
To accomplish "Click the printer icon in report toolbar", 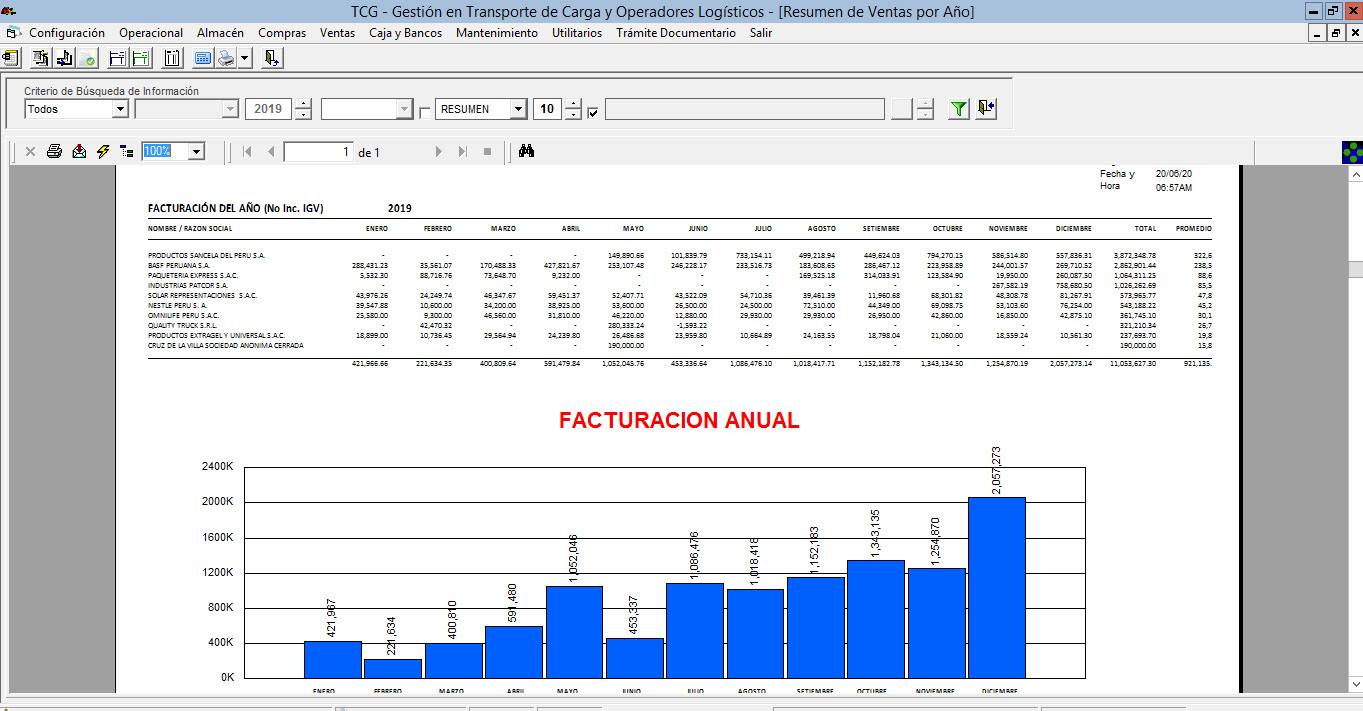I will 54,152.
